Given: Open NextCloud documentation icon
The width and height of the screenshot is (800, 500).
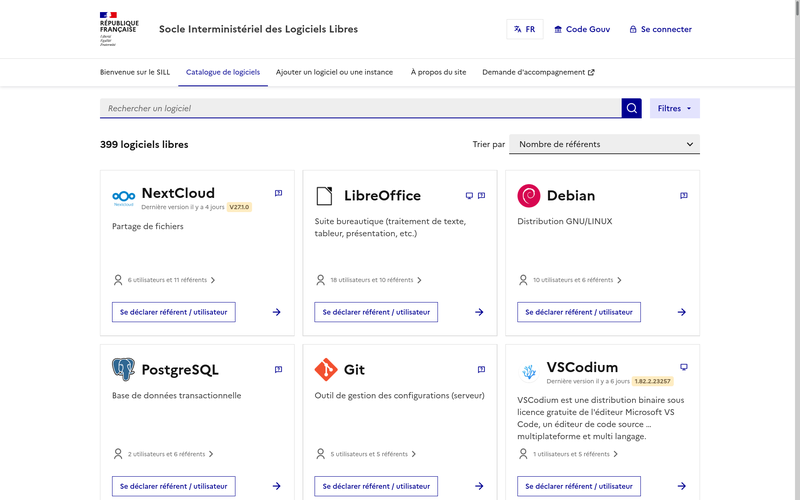Looking at the screenshot, I should point(279,193).
